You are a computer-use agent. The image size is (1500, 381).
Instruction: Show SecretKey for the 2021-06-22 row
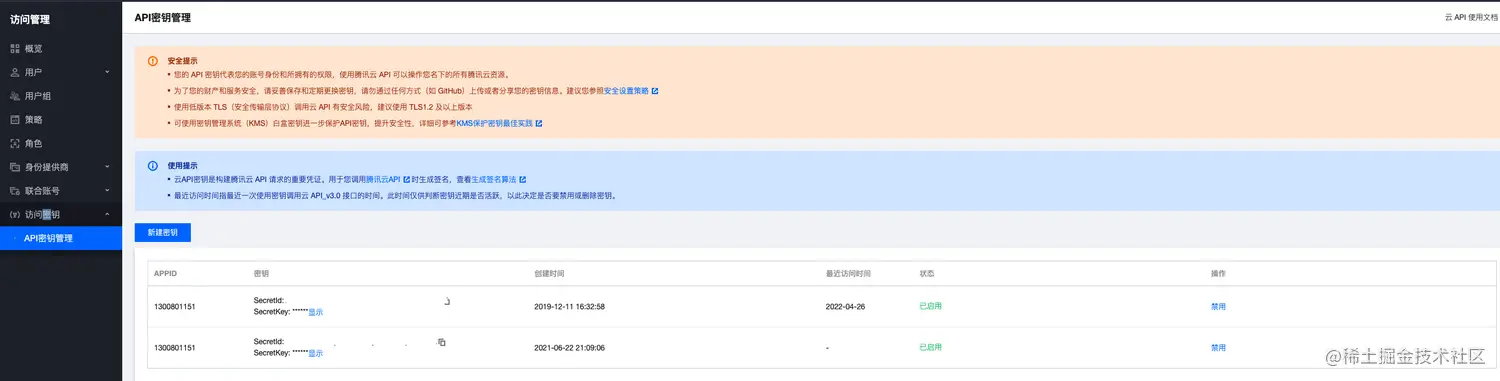tap(315, 353)
